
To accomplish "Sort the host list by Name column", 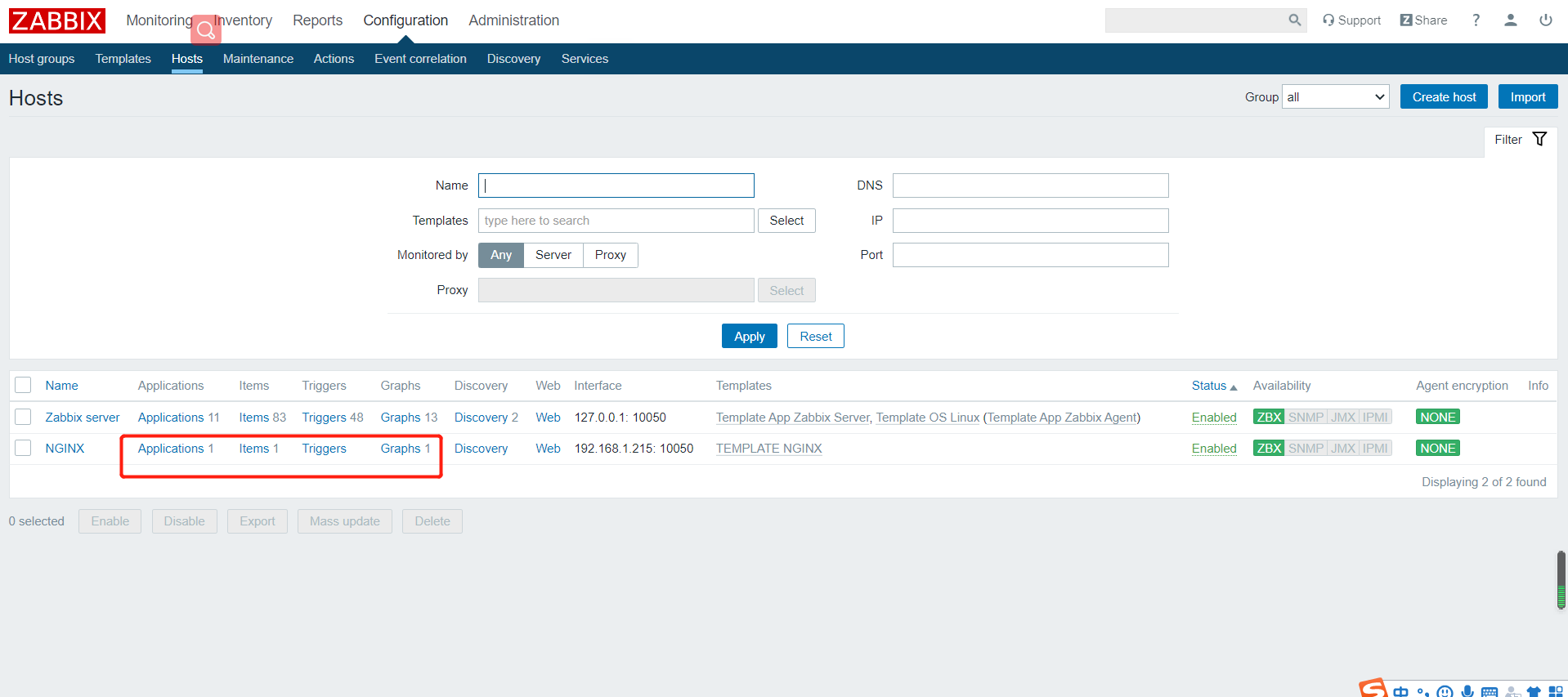I will click(62, 386).
